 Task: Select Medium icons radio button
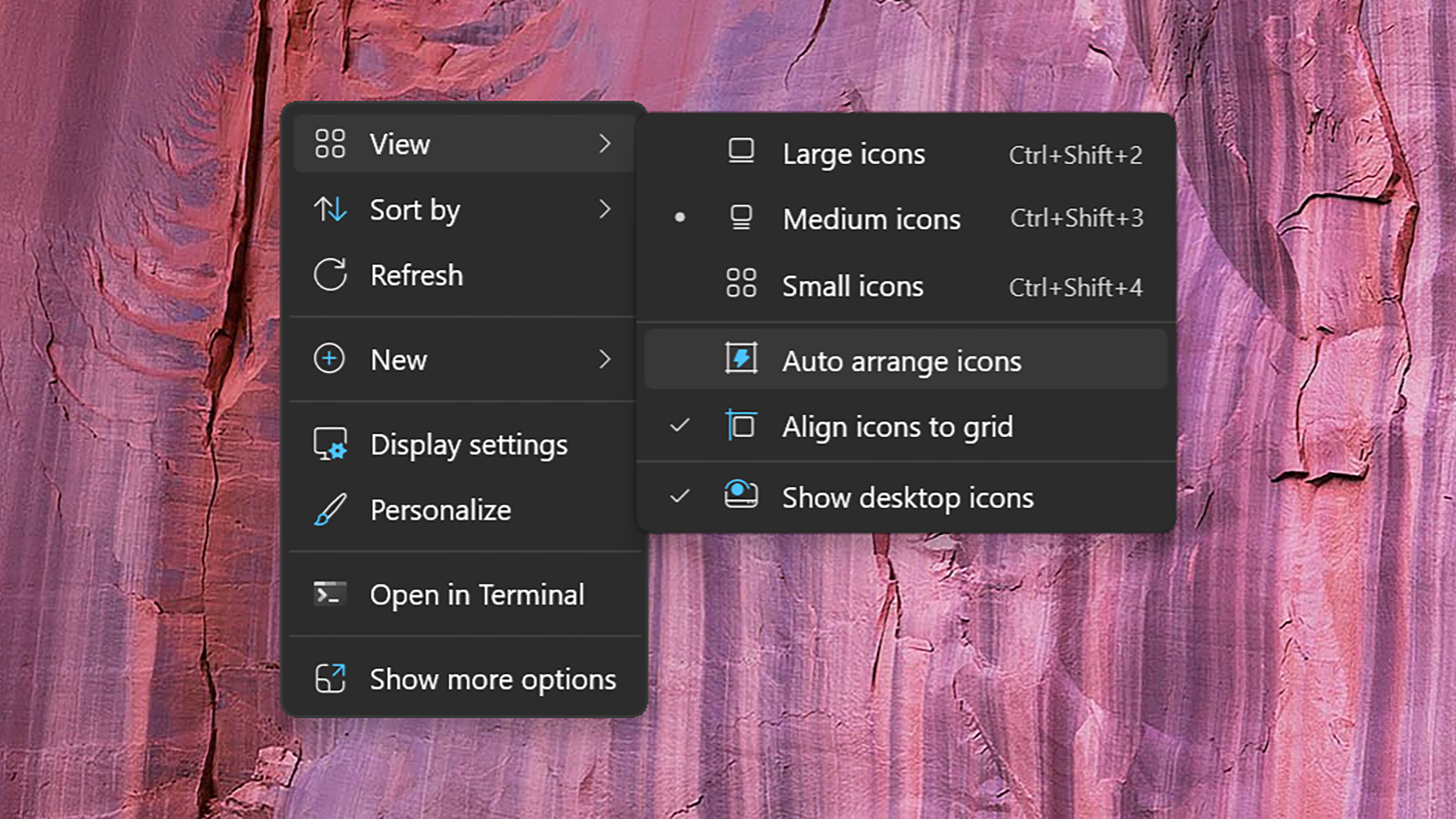pos(680,218)
